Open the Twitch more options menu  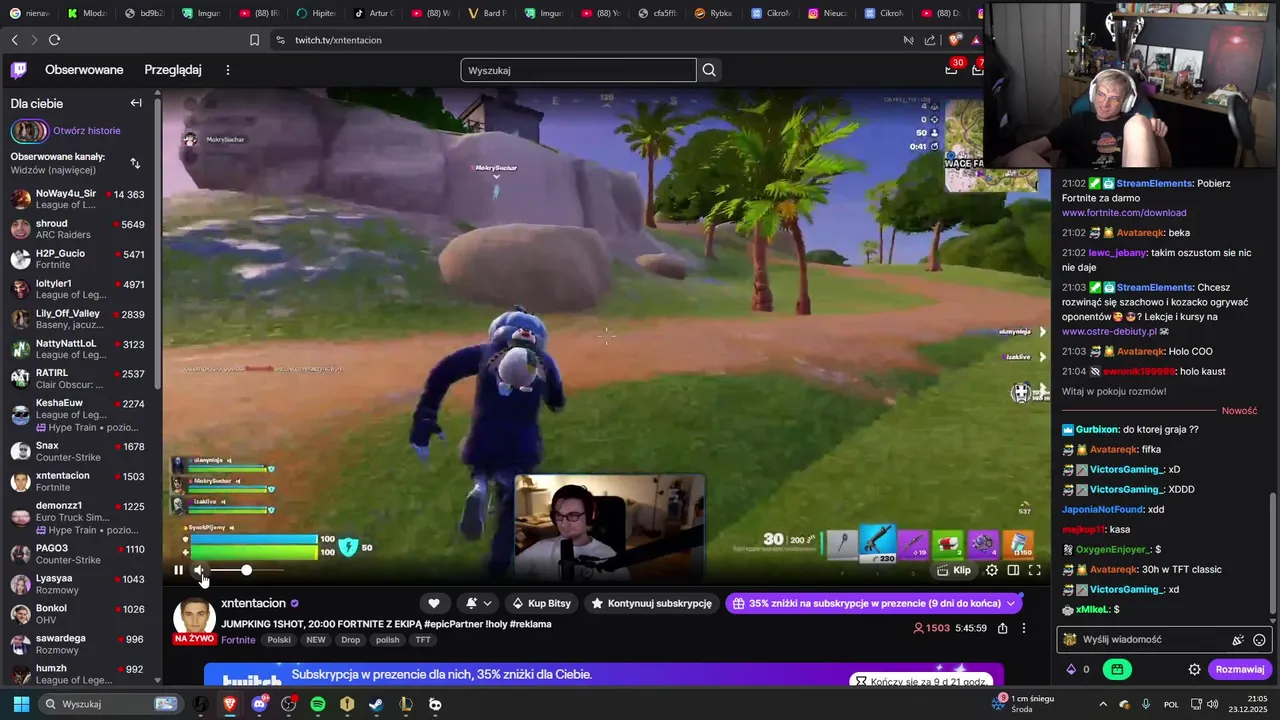(x=228, y=70)
